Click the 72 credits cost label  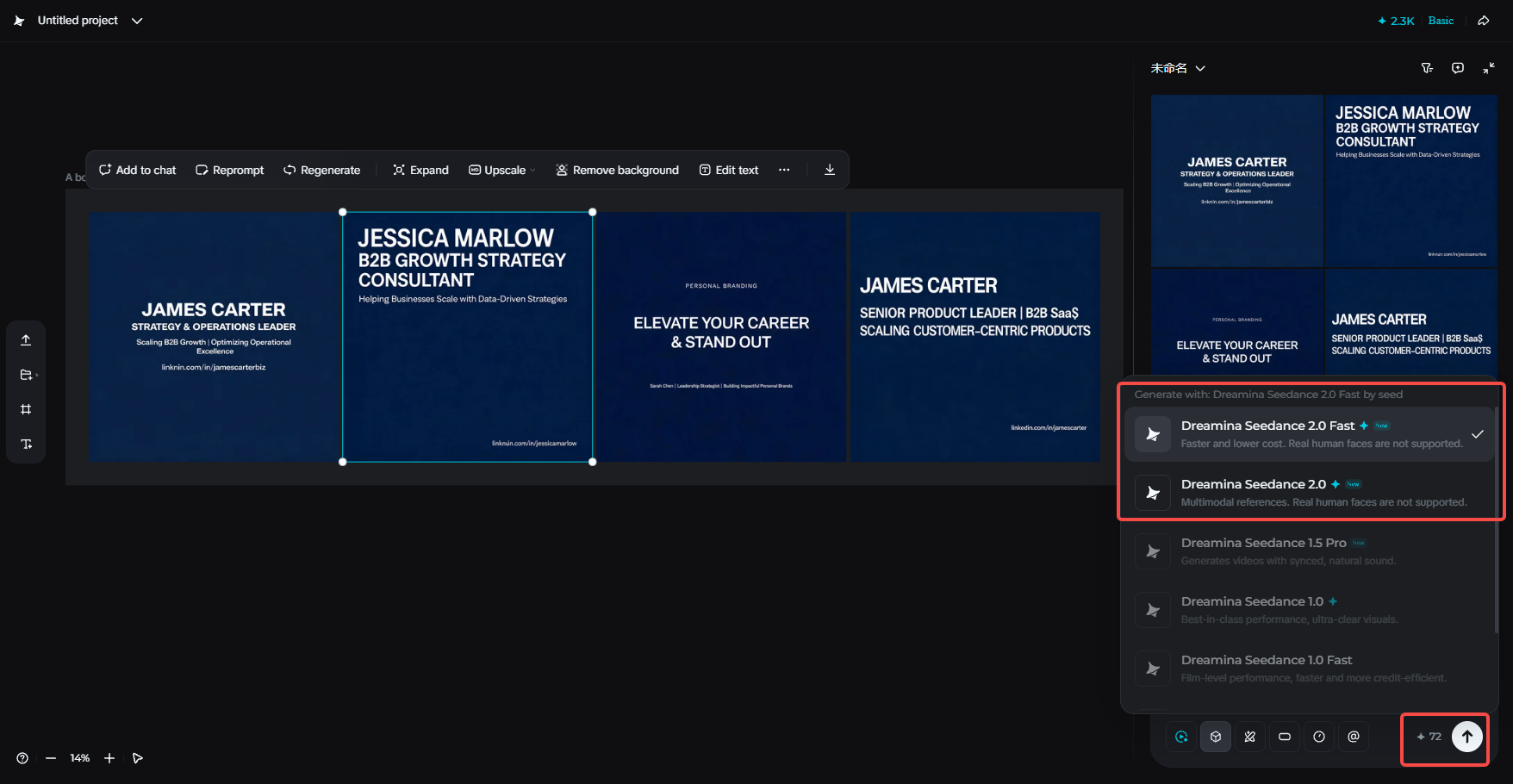(x=1429, y=737)
